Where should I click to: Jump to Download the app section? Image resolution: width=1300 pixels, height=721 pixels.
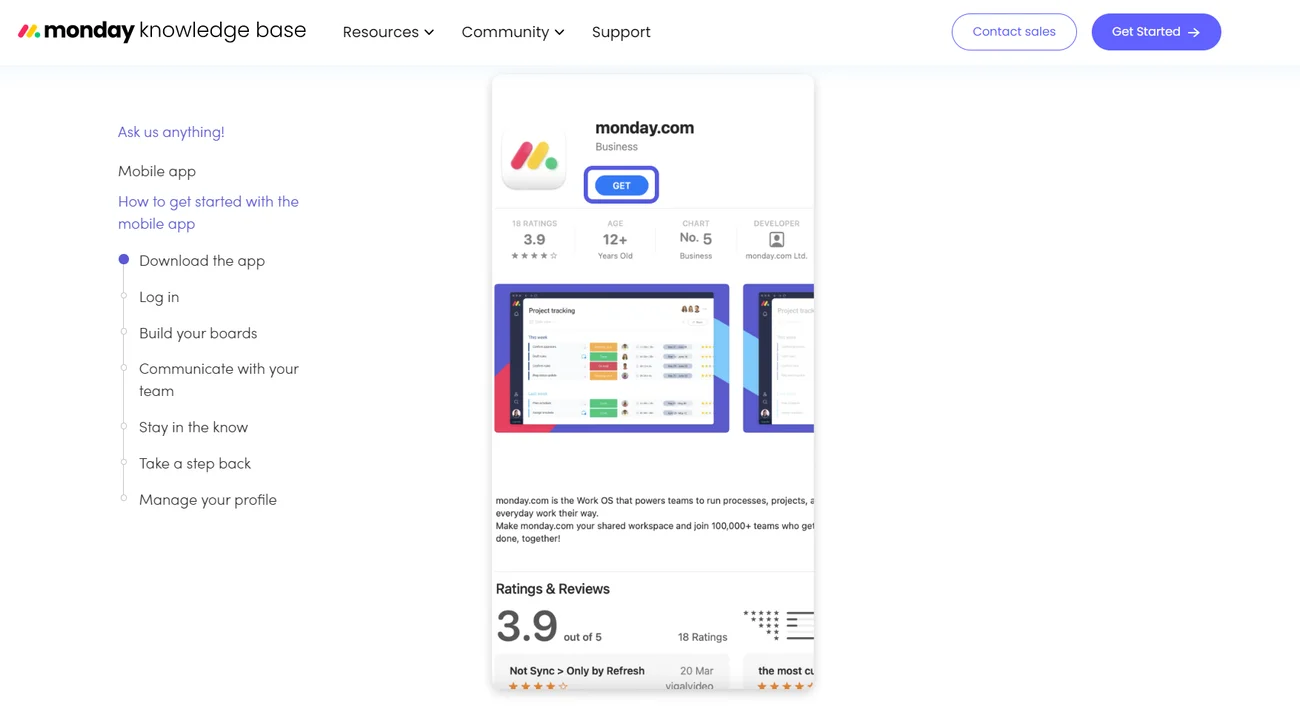tap(202, 261)
